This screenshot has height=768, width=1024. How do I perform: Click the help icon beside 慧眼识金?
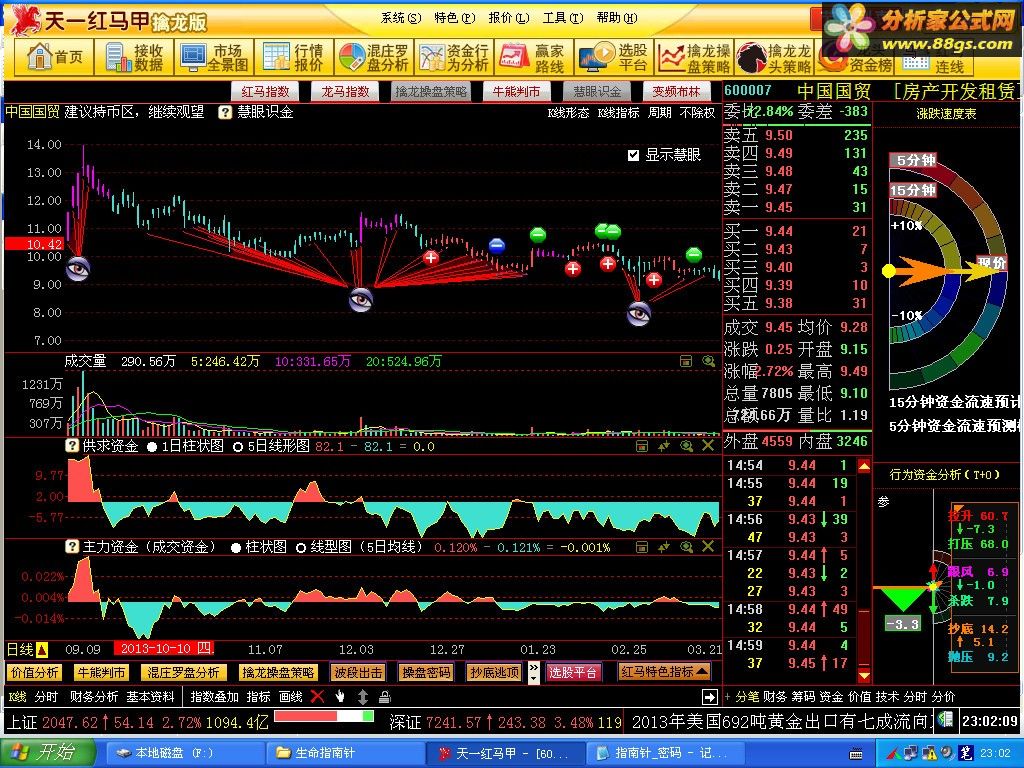(x=225, y=112)
